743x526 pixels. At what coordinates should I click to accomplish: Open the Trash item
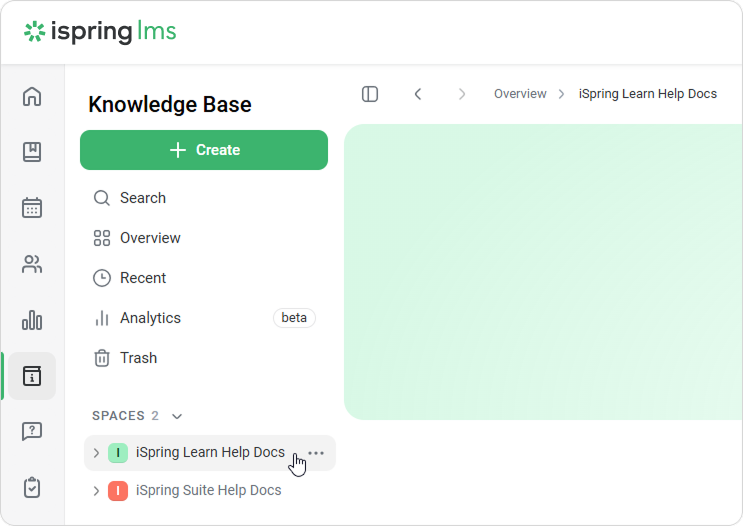pos(138,358)
